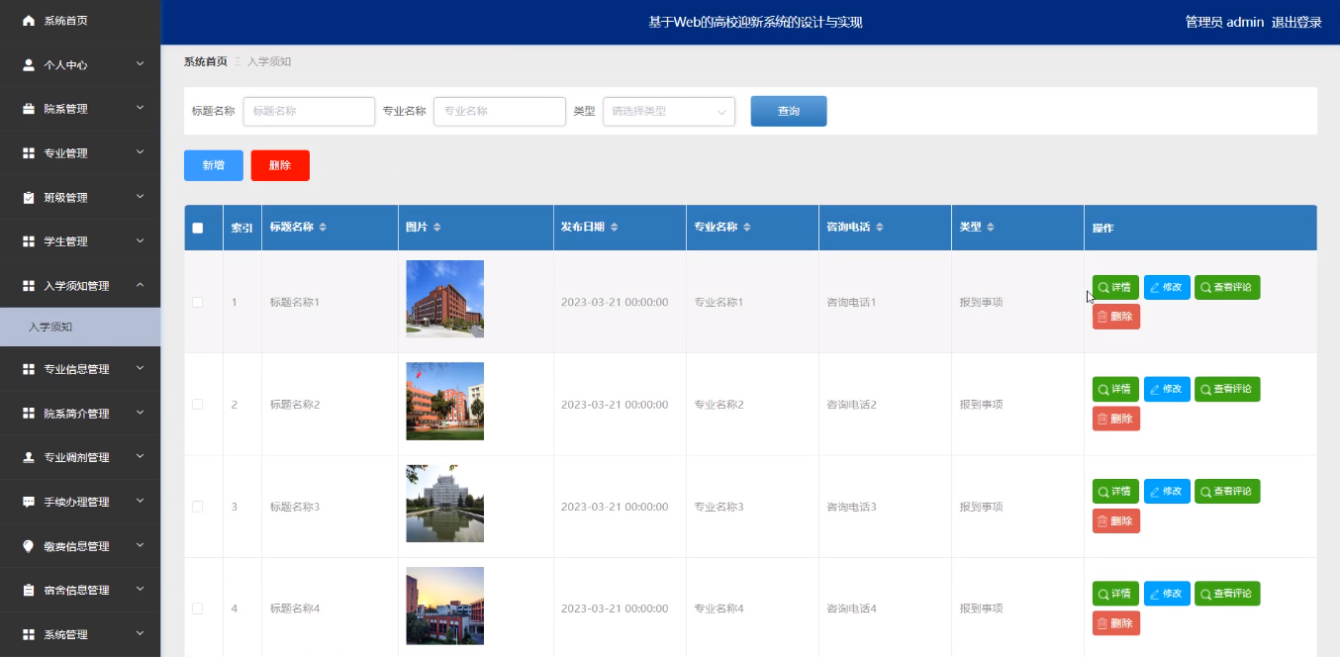
Task: Open the image thumbnail in row 3
Action: [x=445, y=503]
